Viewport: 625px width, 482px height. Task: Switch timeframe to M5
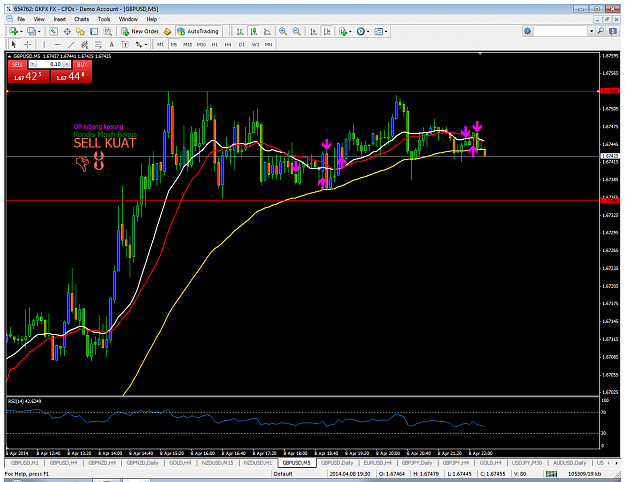click(x=174, y=45)
